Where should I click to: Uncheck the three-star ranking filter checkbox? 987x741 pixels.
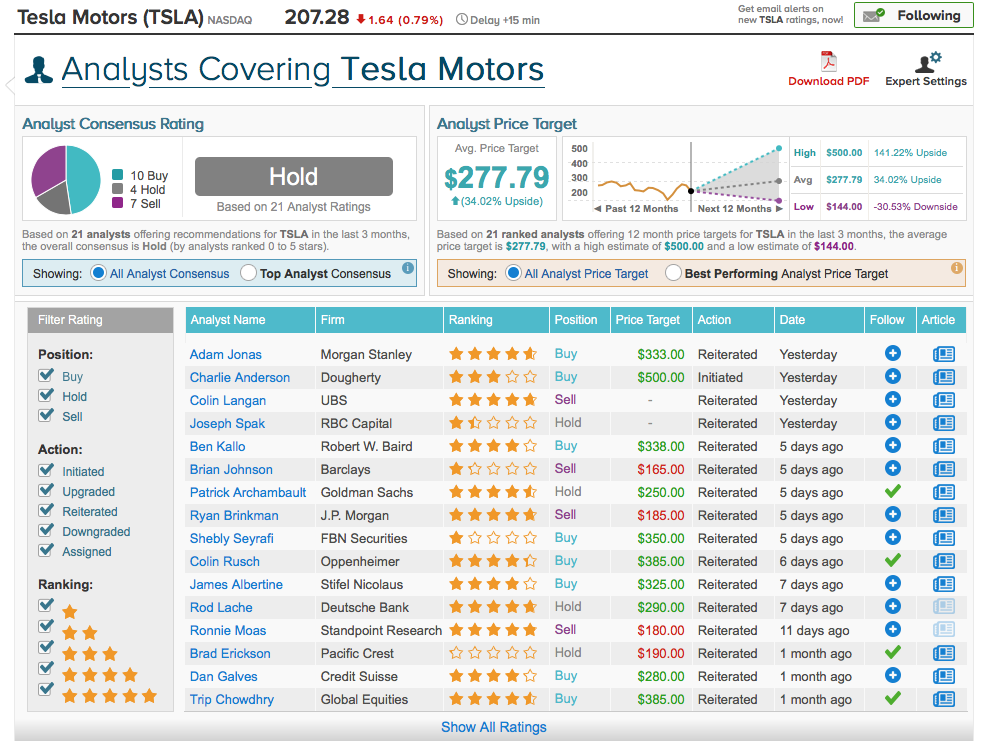tap(46, 647)
